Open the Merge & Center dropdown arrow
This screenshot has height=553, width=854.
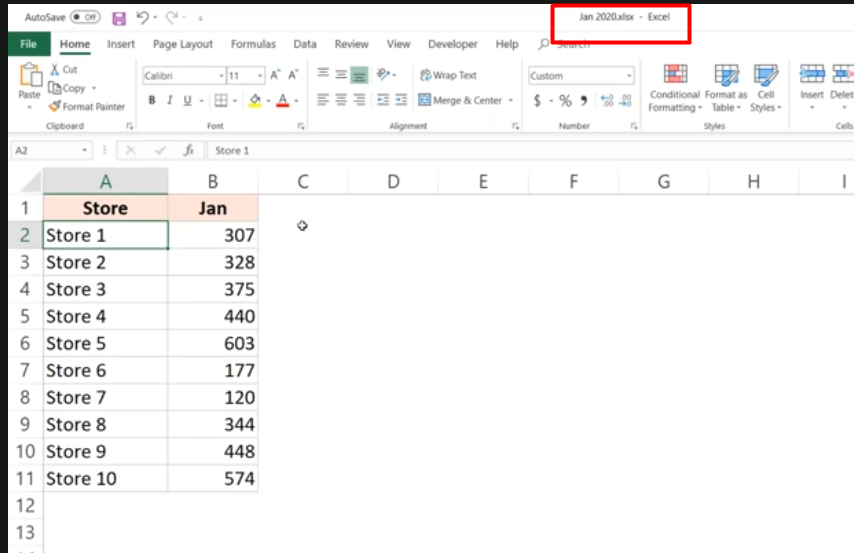point(511,101)
